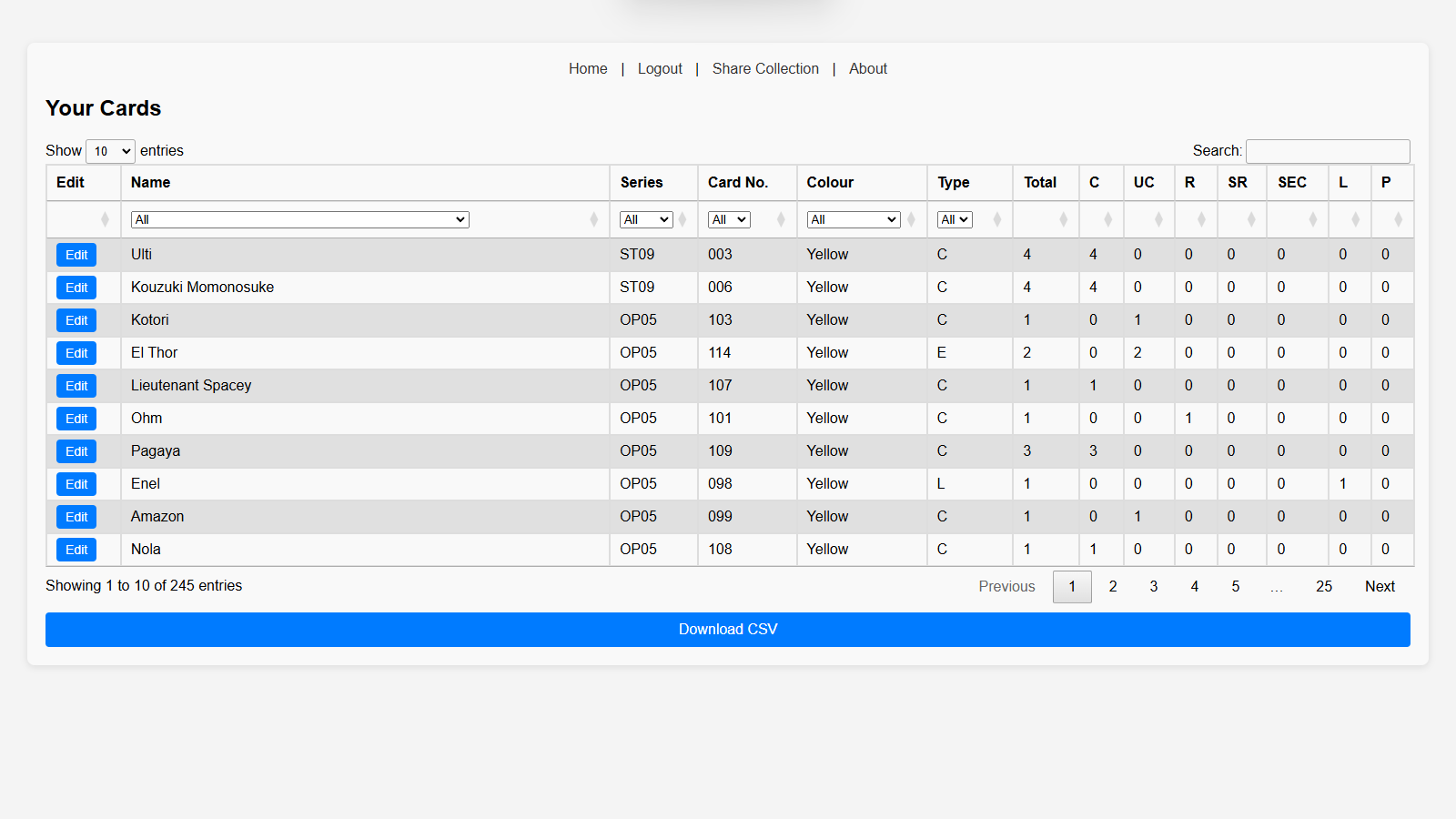Click the Next pagination button

[1380, 587]
